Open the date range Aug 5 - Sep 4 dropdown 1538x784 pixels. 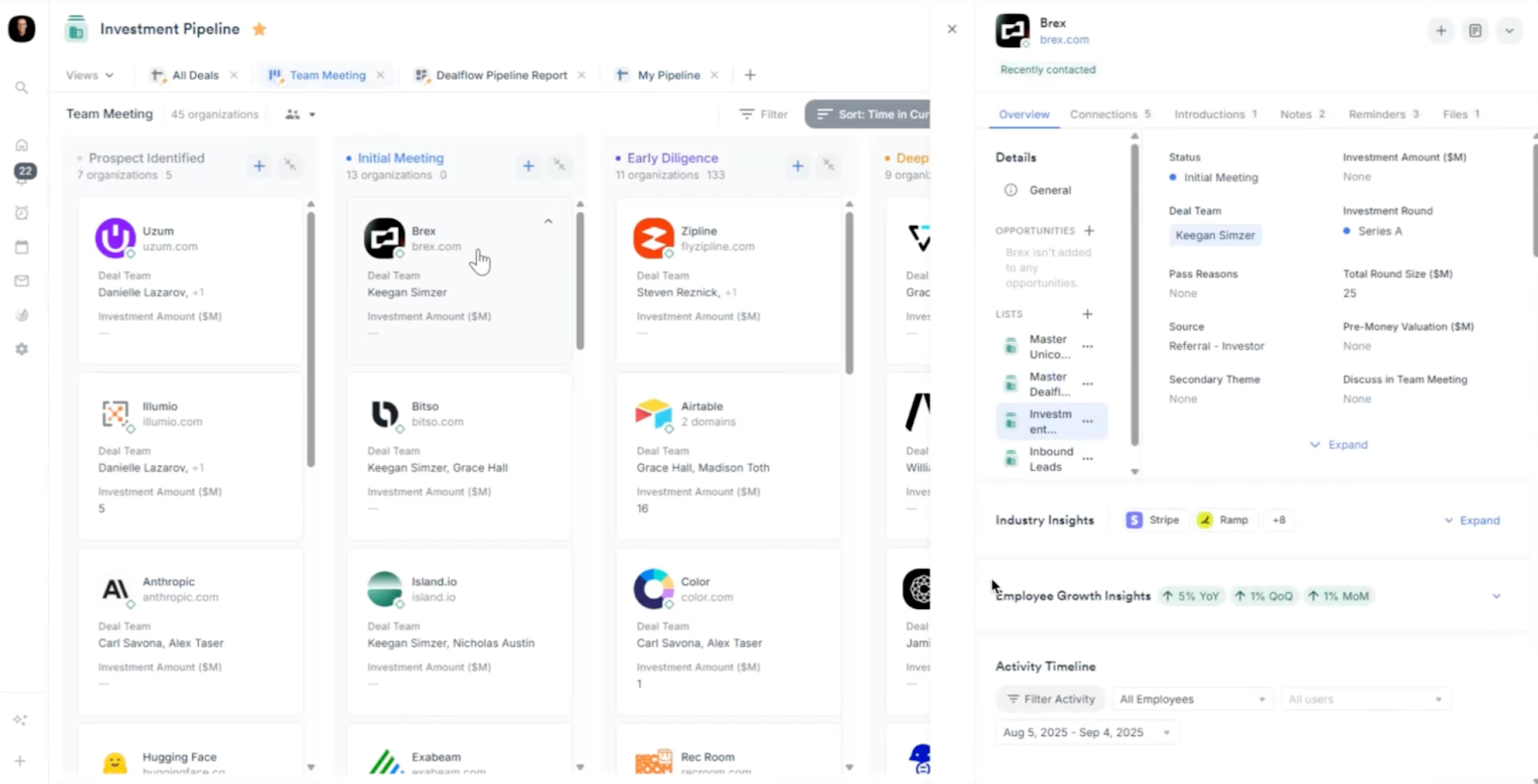coord(1087,732)
